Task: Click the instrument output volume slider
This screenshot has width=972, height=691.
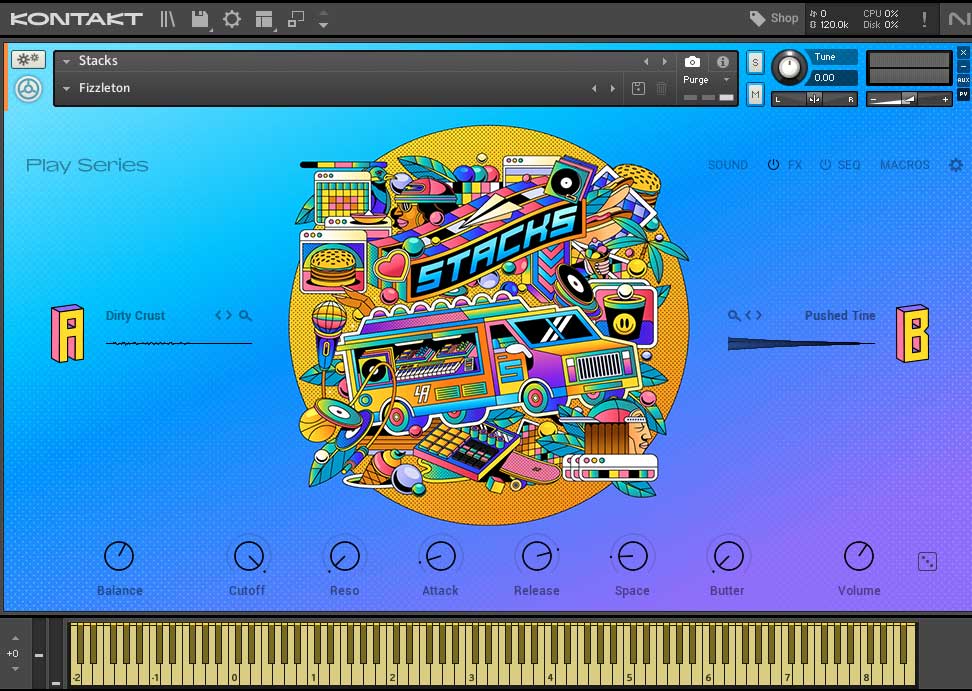Action: point(909,99)
